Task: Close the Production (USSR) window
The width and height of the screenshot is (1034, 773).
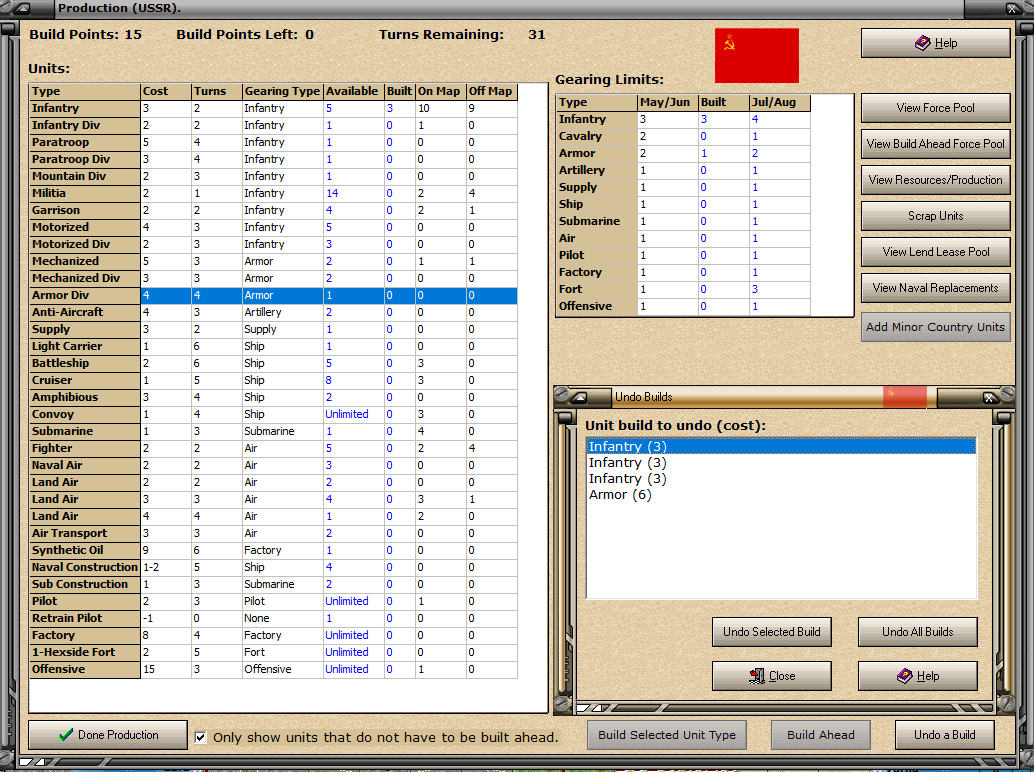Action: (x=1013, y=9)
